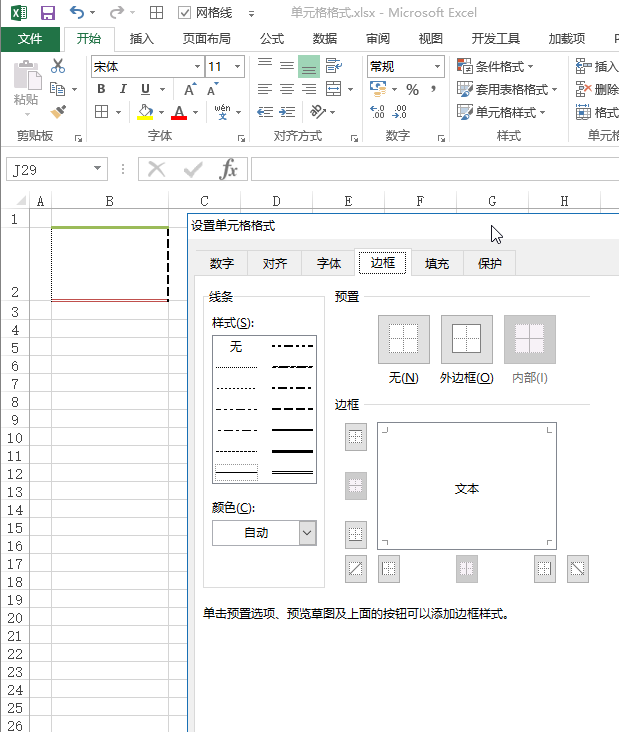Click the Format Painter brush icon

[x=58, y=112]
